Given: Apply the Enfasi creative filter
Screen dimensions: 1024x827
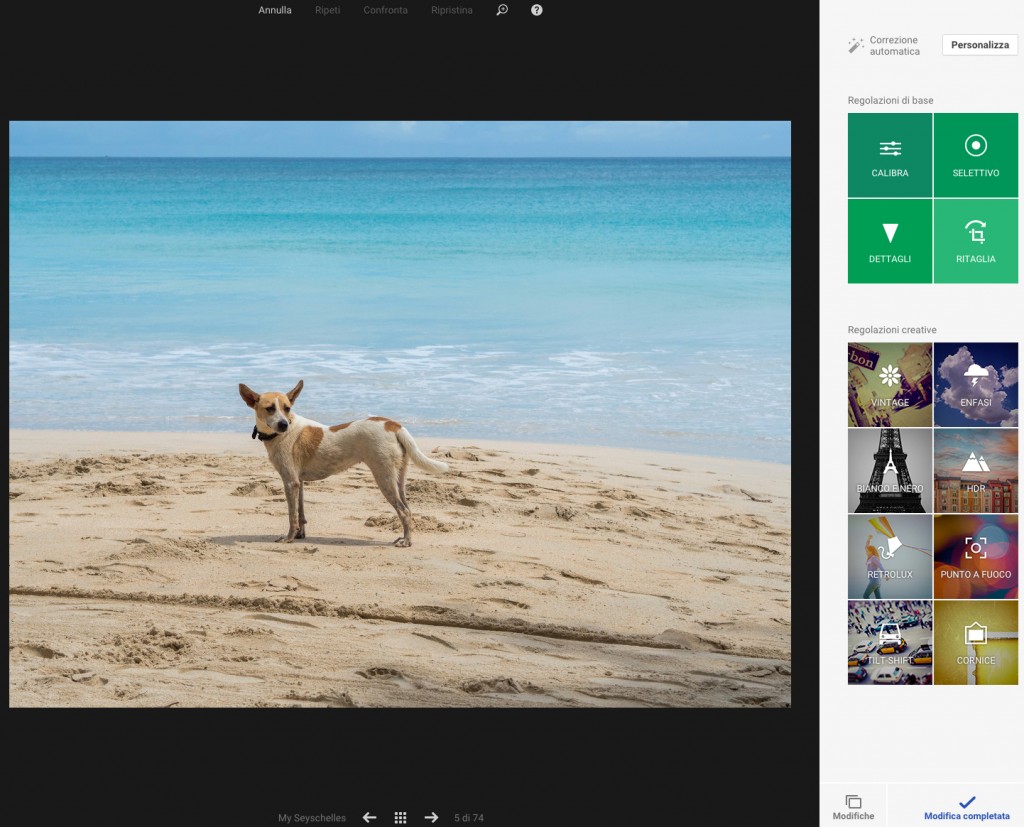Looking at the screenshot, I should pyautogui.click(x=975, y=385).
